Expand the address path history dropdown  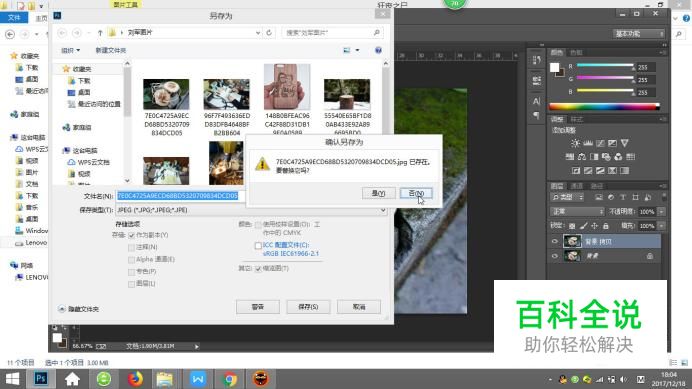[x=258, y=33]
